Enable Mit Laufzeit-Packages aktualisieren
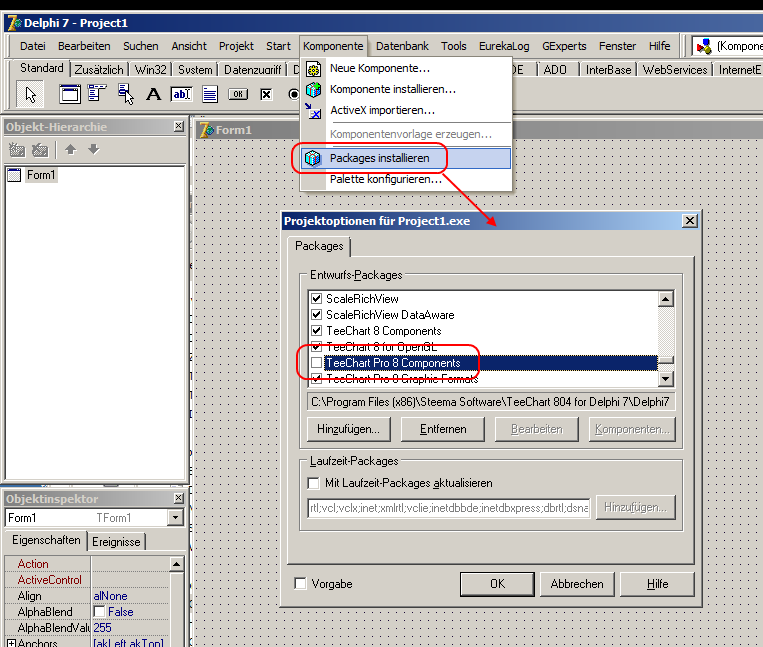The image size is (763, 647). click(314, 483)
